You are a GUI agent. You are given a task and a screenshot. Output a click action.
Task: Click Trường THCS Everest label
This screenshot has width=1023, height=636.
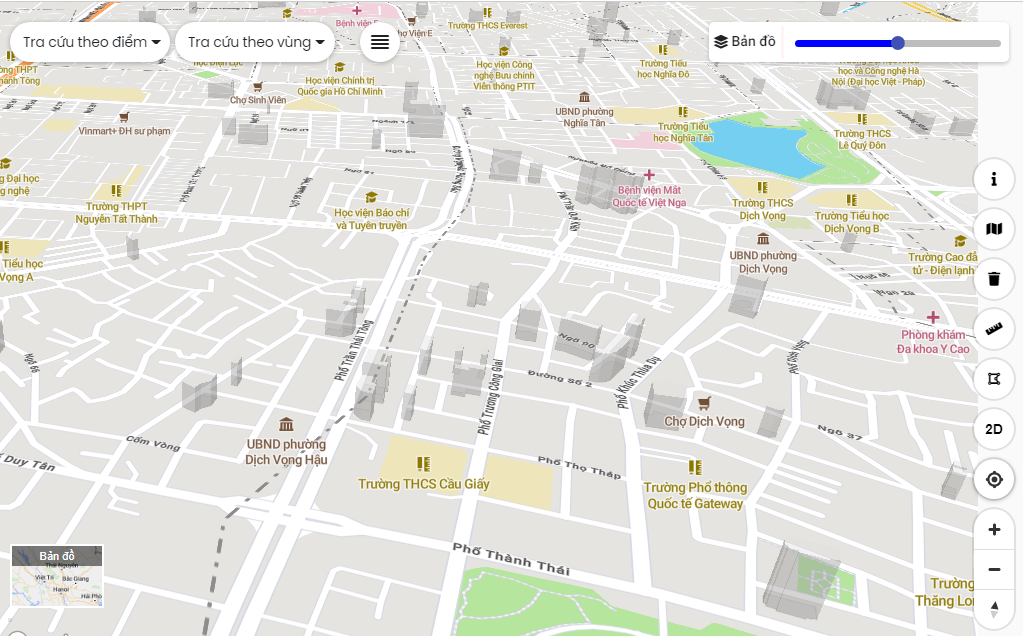487,25
